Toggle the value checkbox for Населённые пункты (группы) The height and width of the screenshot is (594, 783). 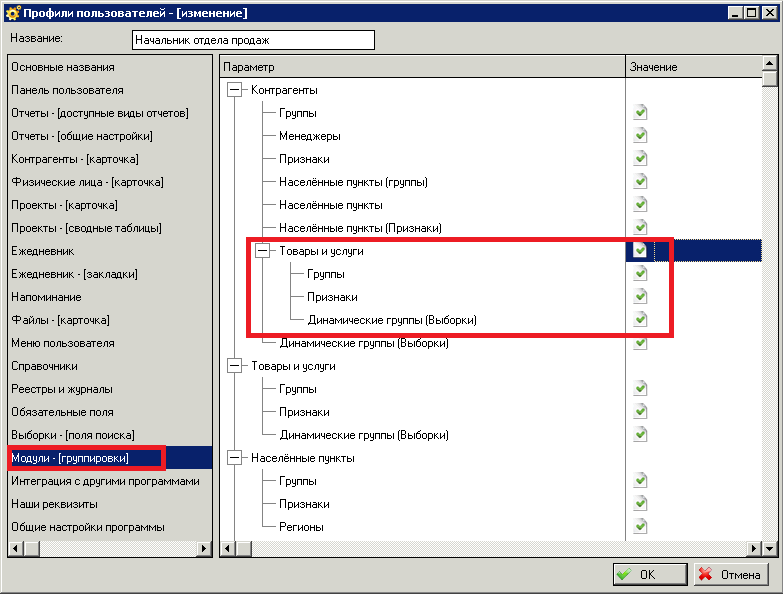tap(640, 182)
